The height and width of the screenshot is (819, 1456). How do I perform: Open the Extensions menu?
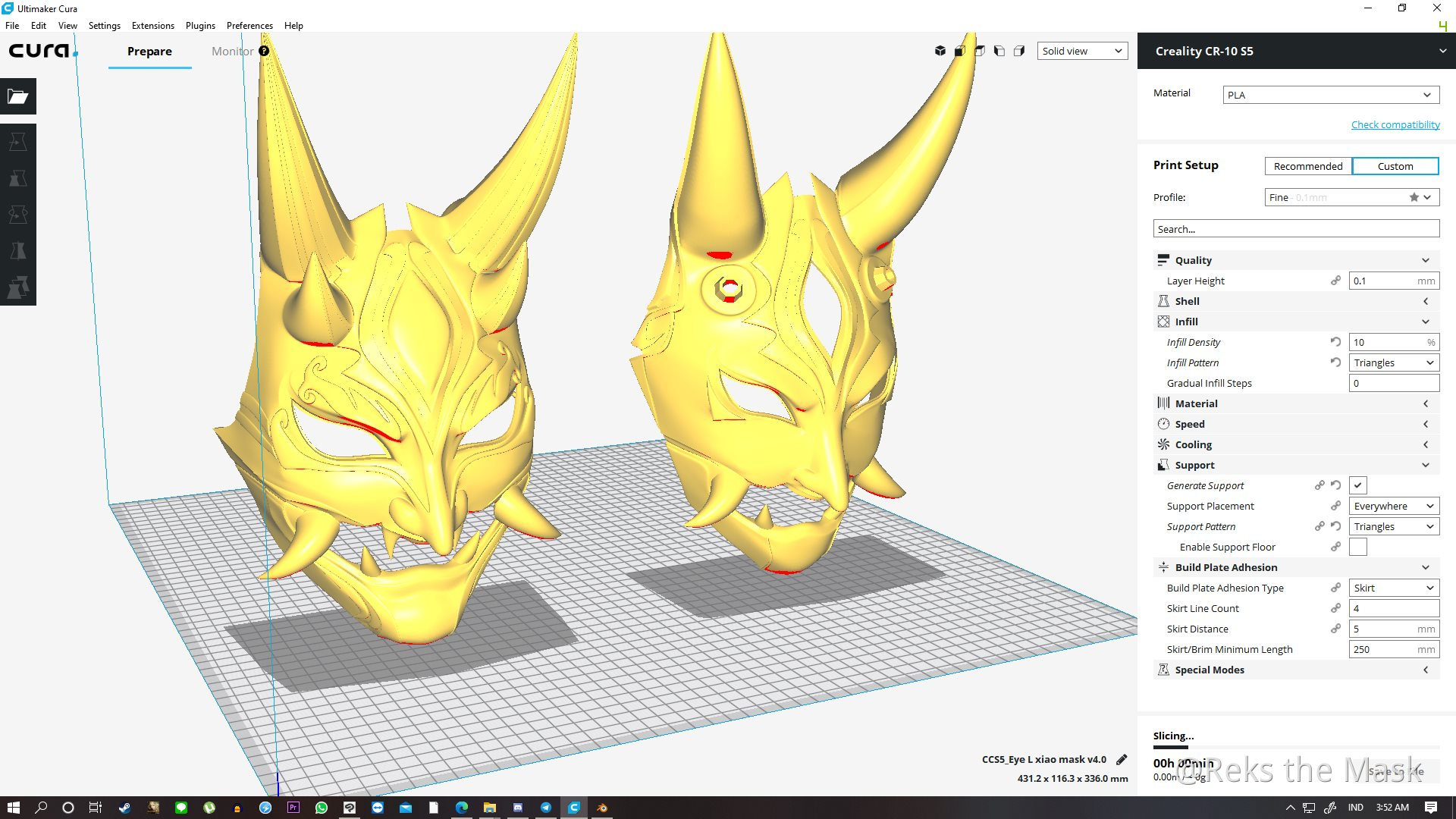(x=152, y=25)
